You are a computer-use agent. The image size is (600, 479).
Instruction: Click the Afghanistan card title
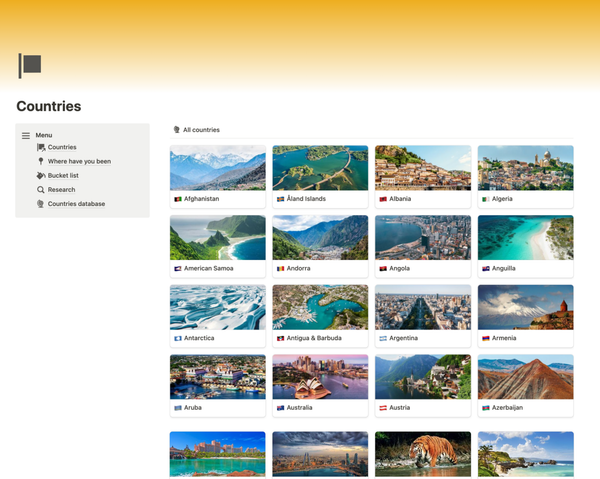(202, 199)
